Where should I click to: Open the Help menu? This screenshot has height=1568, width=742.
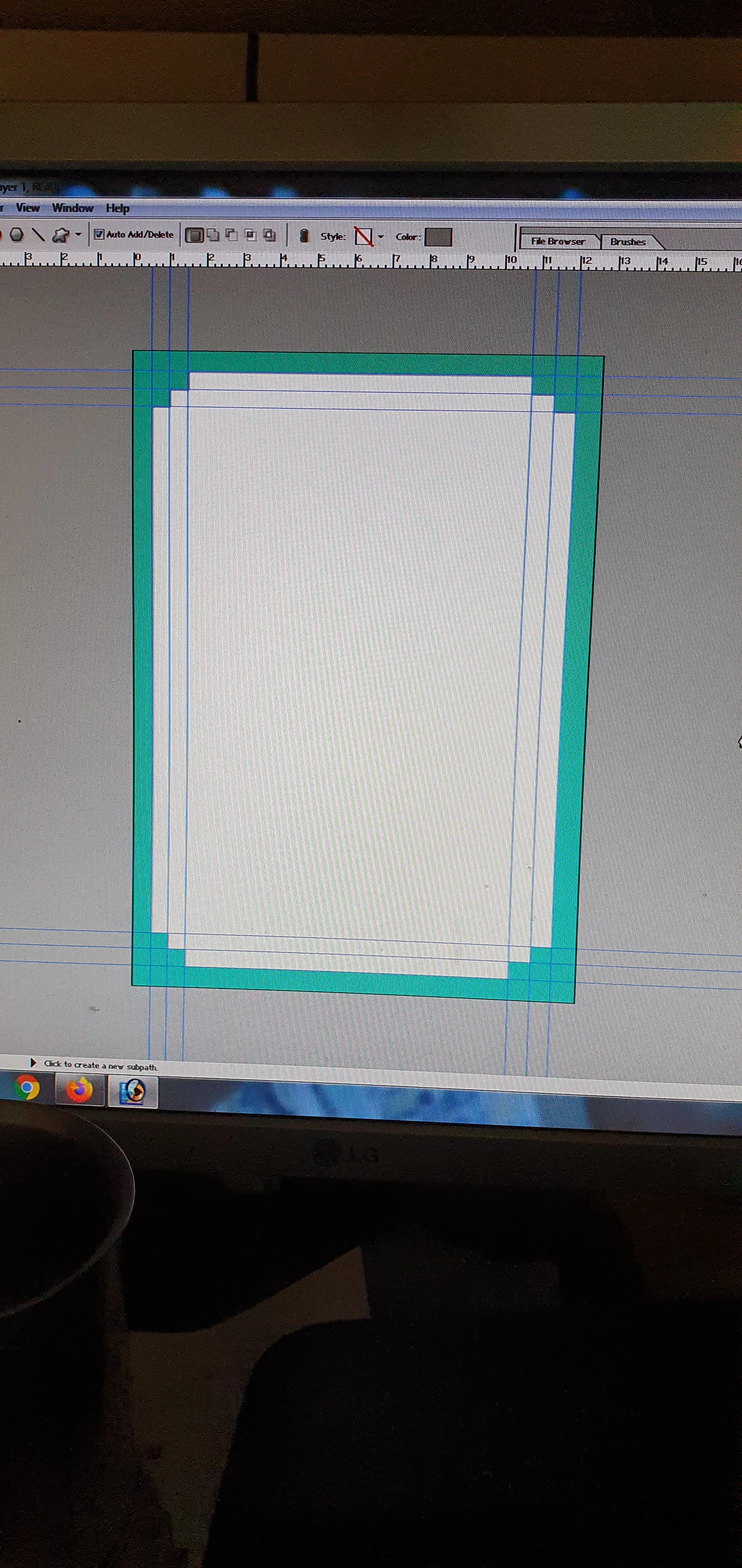pyautogui.click(x=117, y=208)
